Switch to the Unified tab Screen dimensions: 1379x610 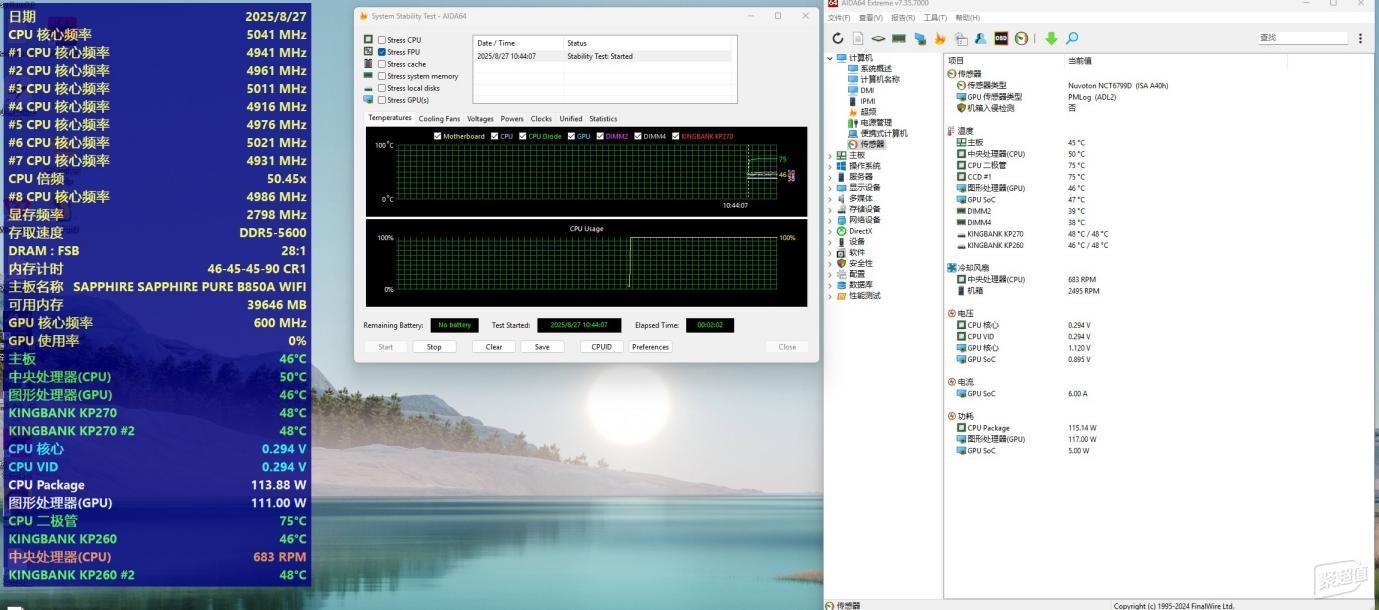tap(571, 118)
